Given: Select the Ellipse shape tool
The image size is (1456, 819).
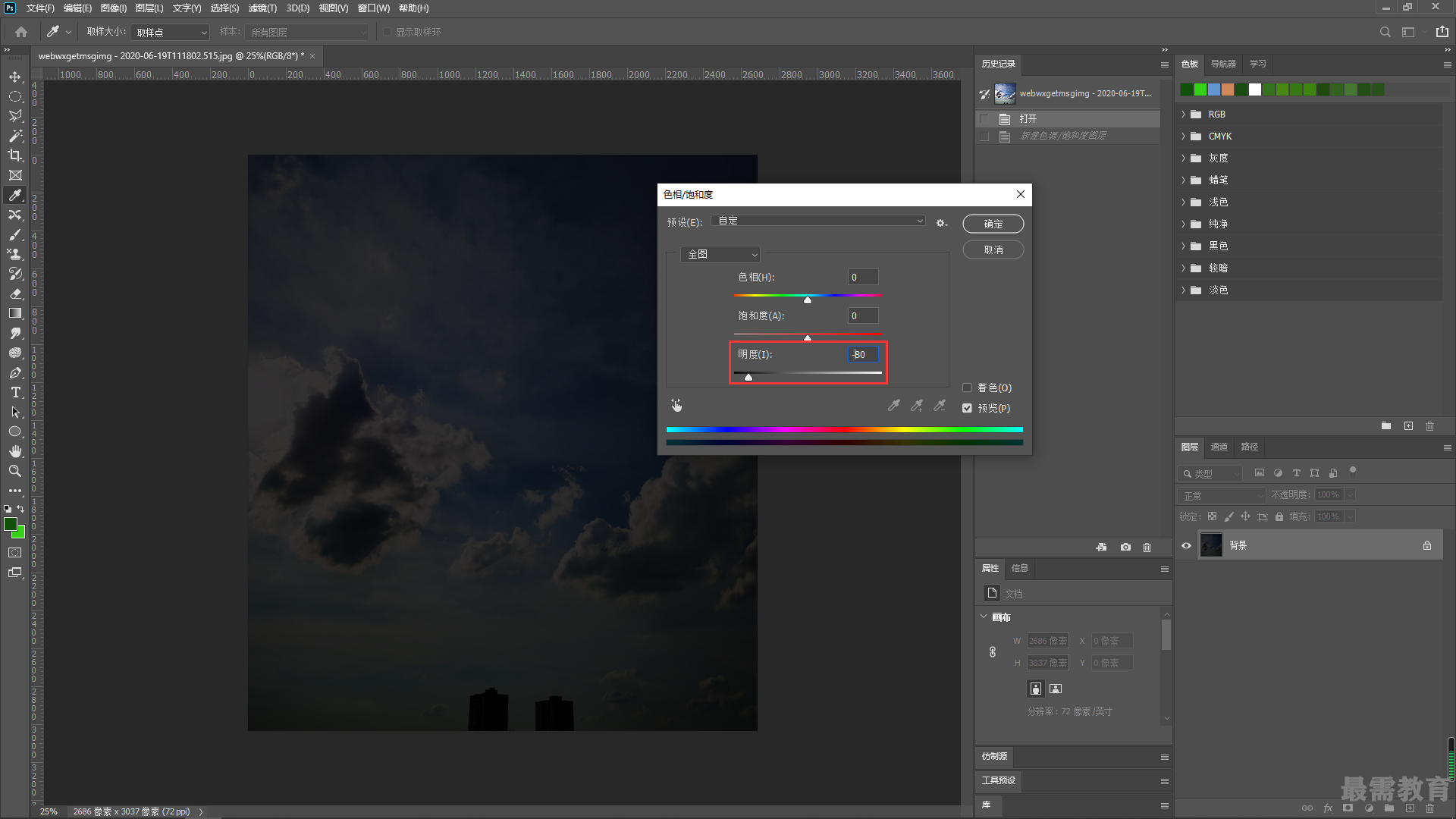Looking at the screenshot, I should 15,431.
